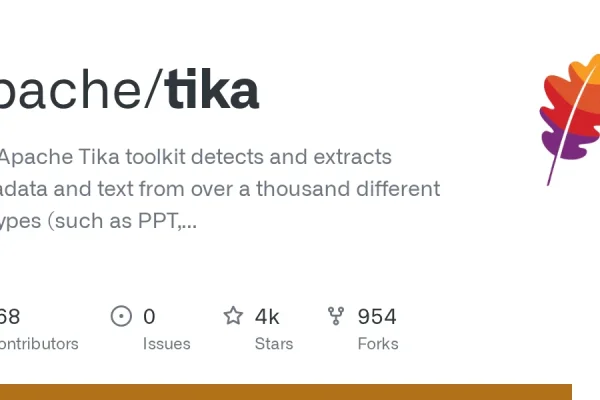This screenshot has width=600, height=400.
Task: Select the 4k stars count
Action: click(x=267, y=317)
